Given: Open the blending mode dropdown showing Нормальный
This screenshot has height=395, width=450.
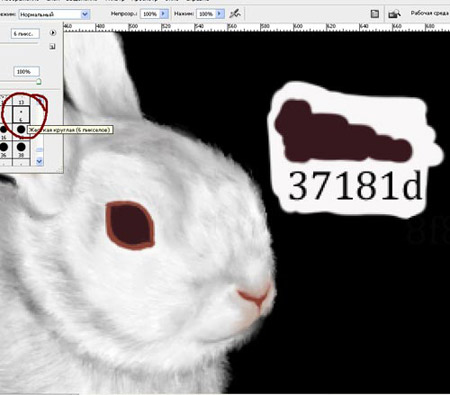Looking at the screenshot, I should (54, 14).
